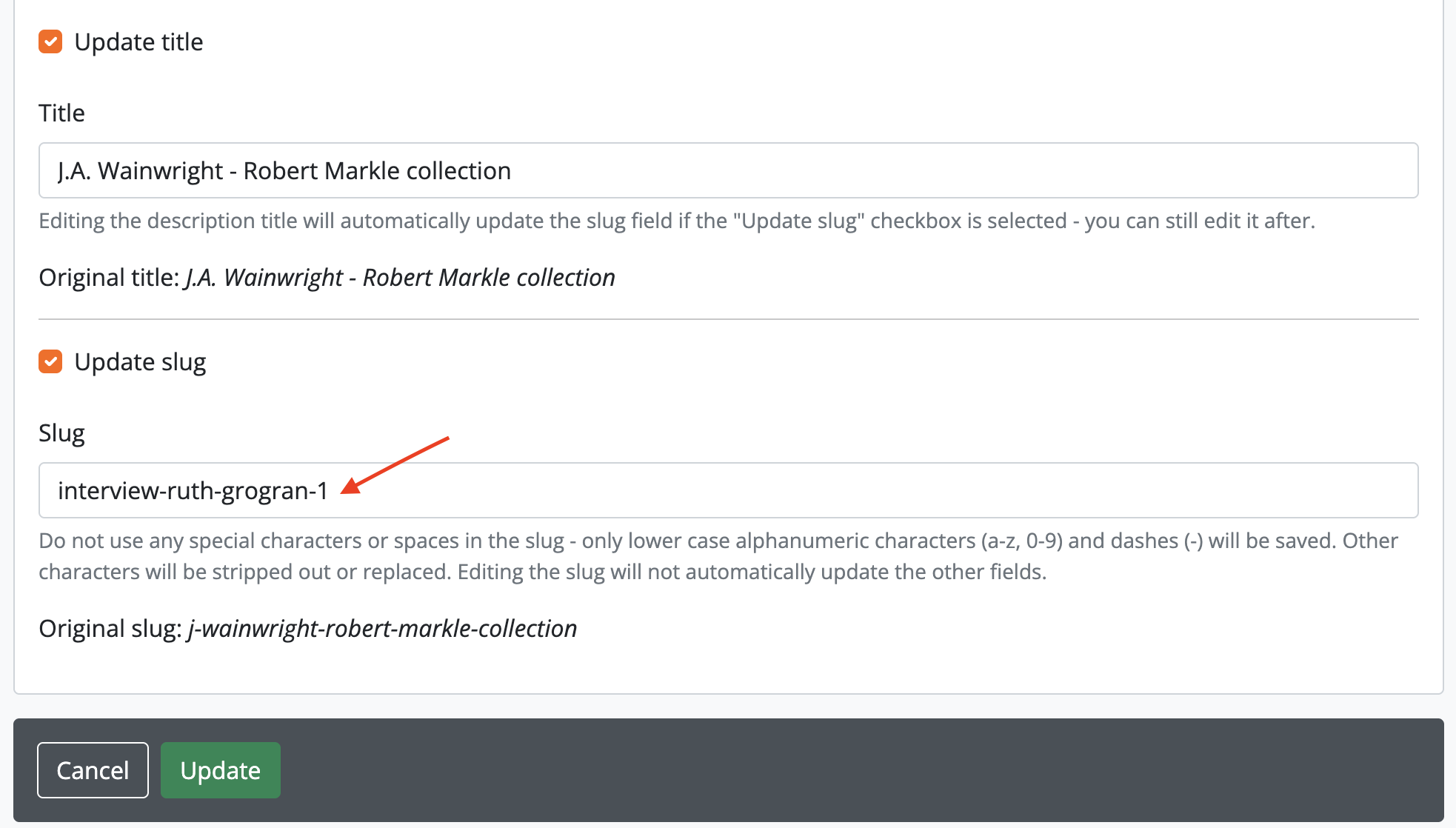This screenshot has width=1456, height=828.
Task: Click the "Slug" field label
Action: [x=61, y=433]
